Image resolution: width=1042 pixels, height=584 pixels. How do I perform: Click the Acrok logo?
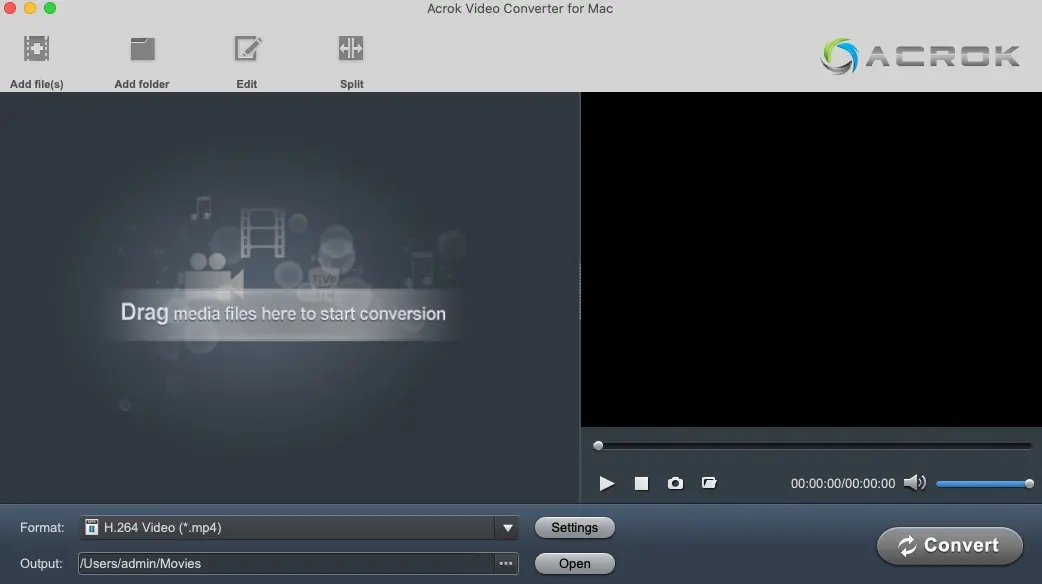[x=919, y=56]
